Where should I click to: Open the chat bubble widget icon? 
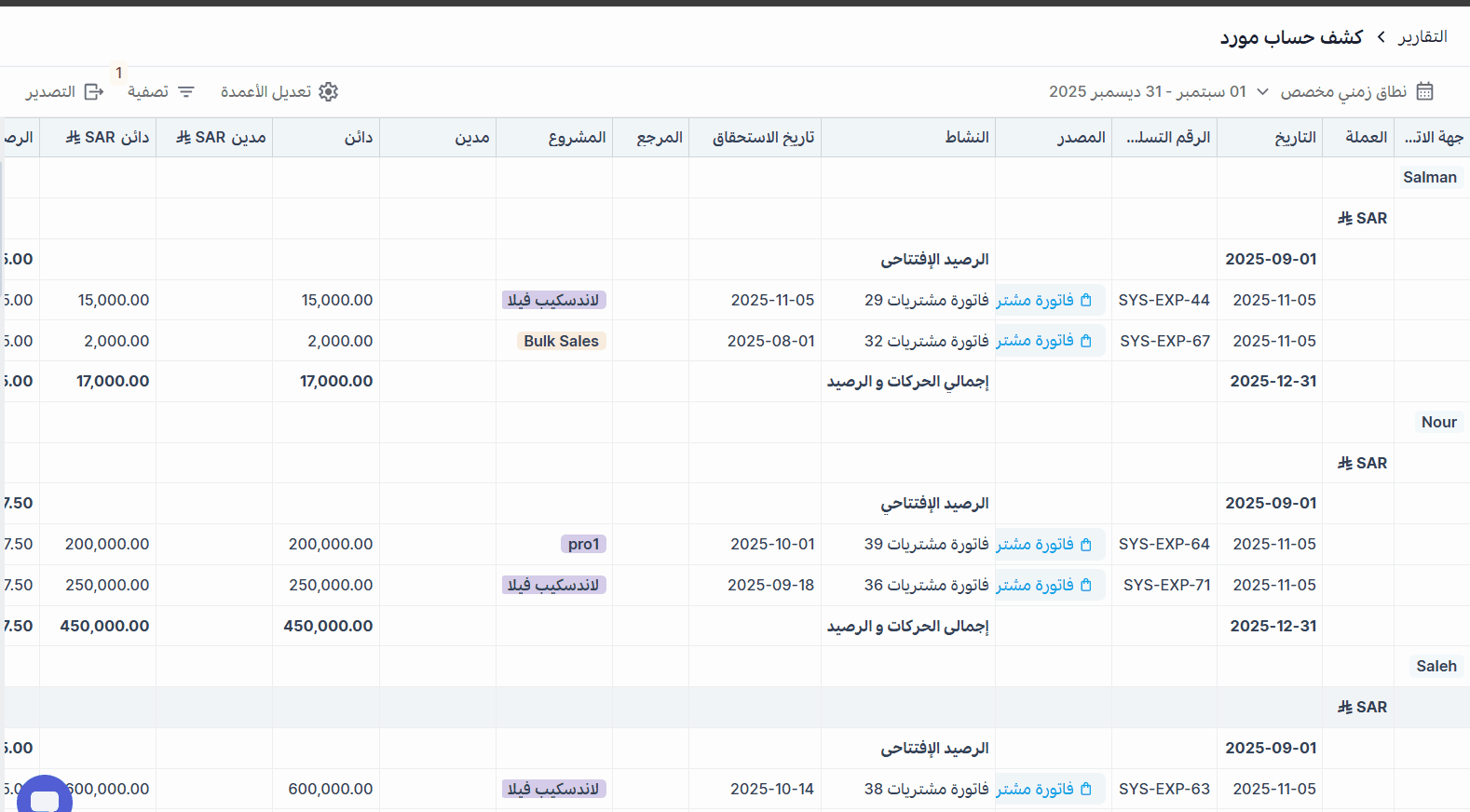click(x=45, y=799)
